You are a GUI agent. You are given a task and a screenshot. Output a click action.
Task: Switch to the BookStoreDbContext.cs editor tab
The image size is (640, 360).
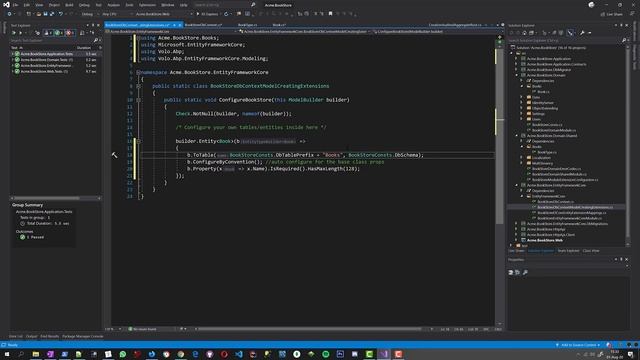pyautogui.click(x=203, y=25)
